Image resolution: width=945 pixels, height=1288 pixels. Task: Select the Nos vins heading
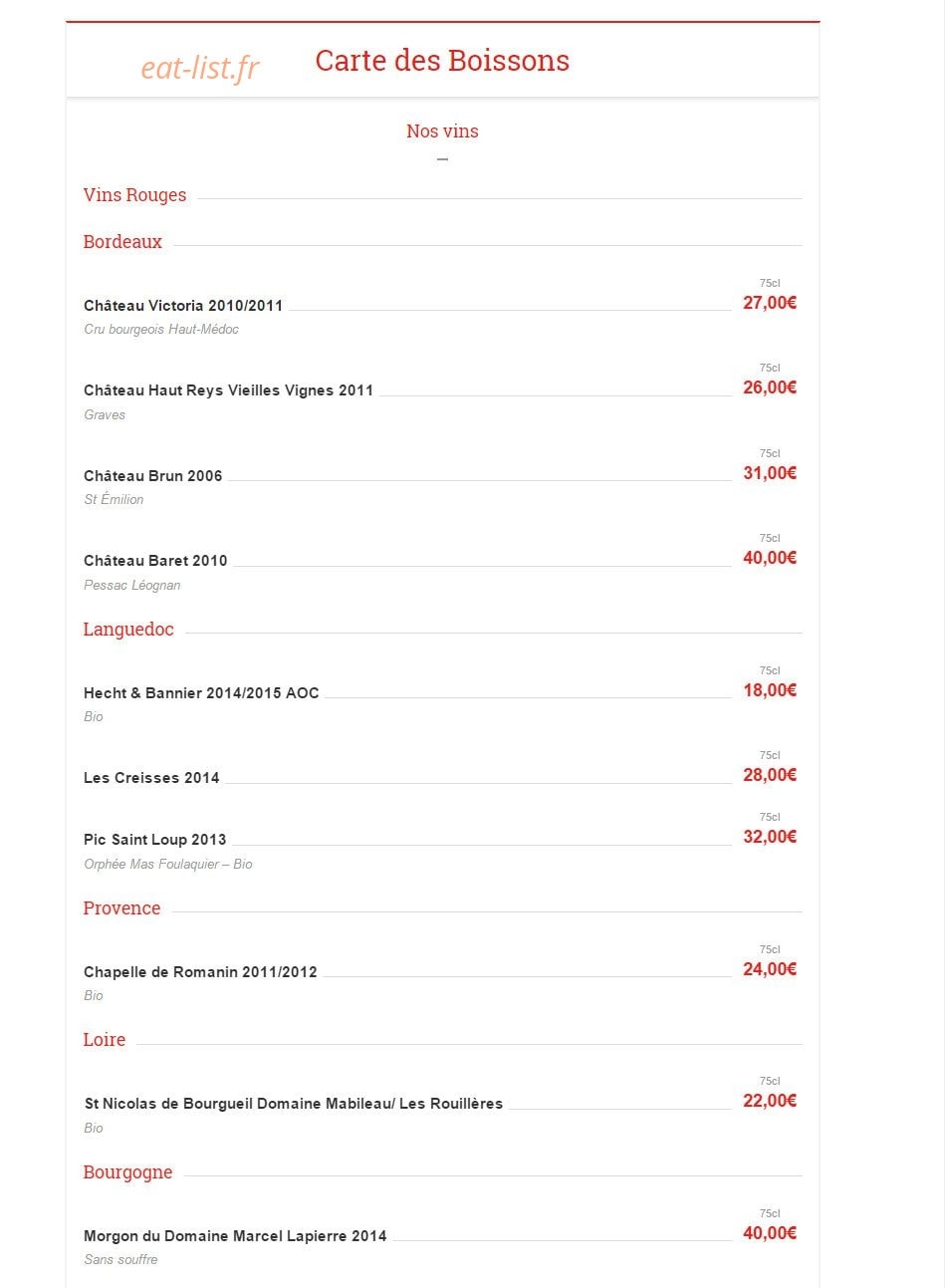[x=442, y=131]
